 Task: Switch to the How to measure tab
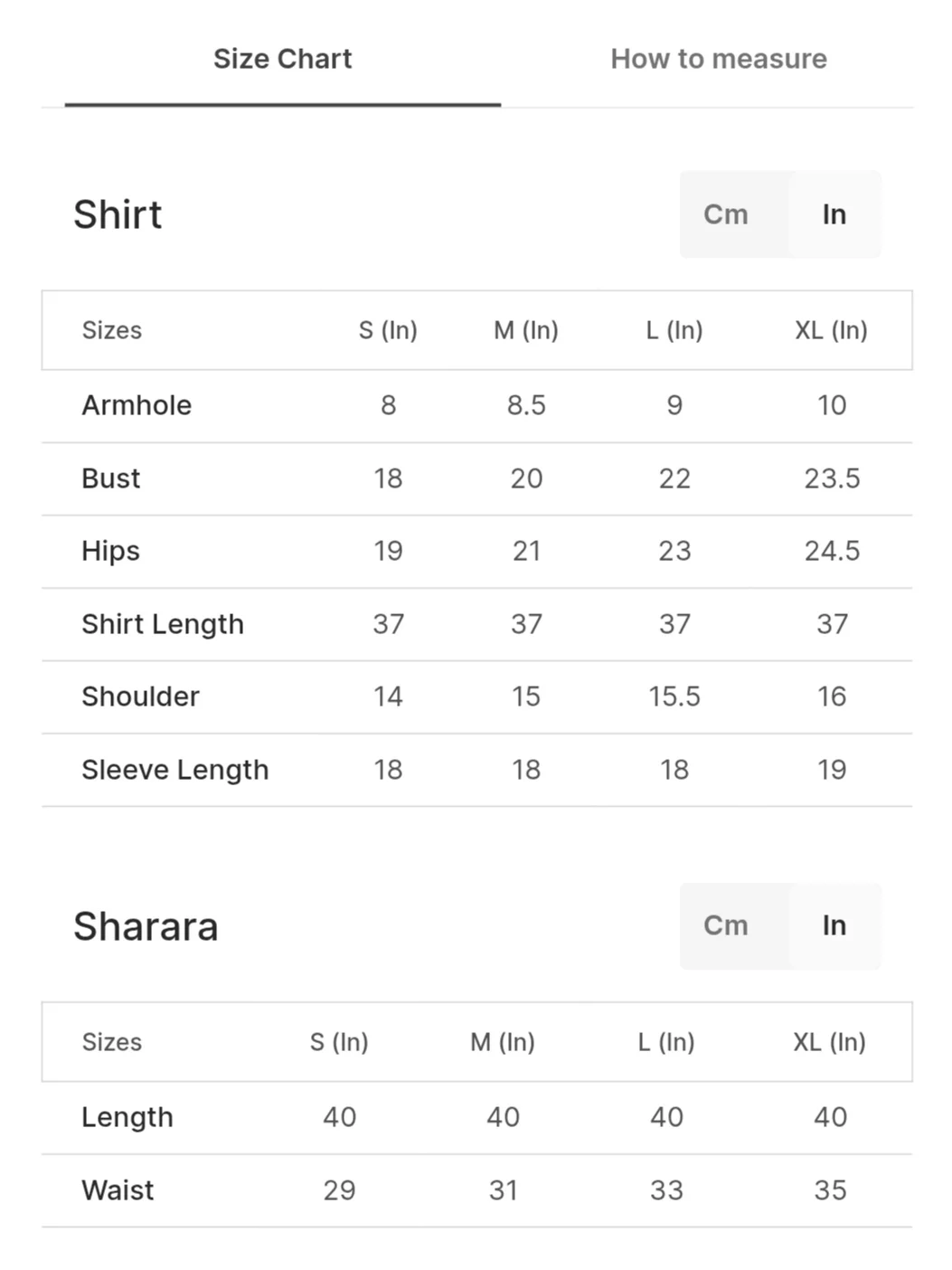tap(719, 59)
